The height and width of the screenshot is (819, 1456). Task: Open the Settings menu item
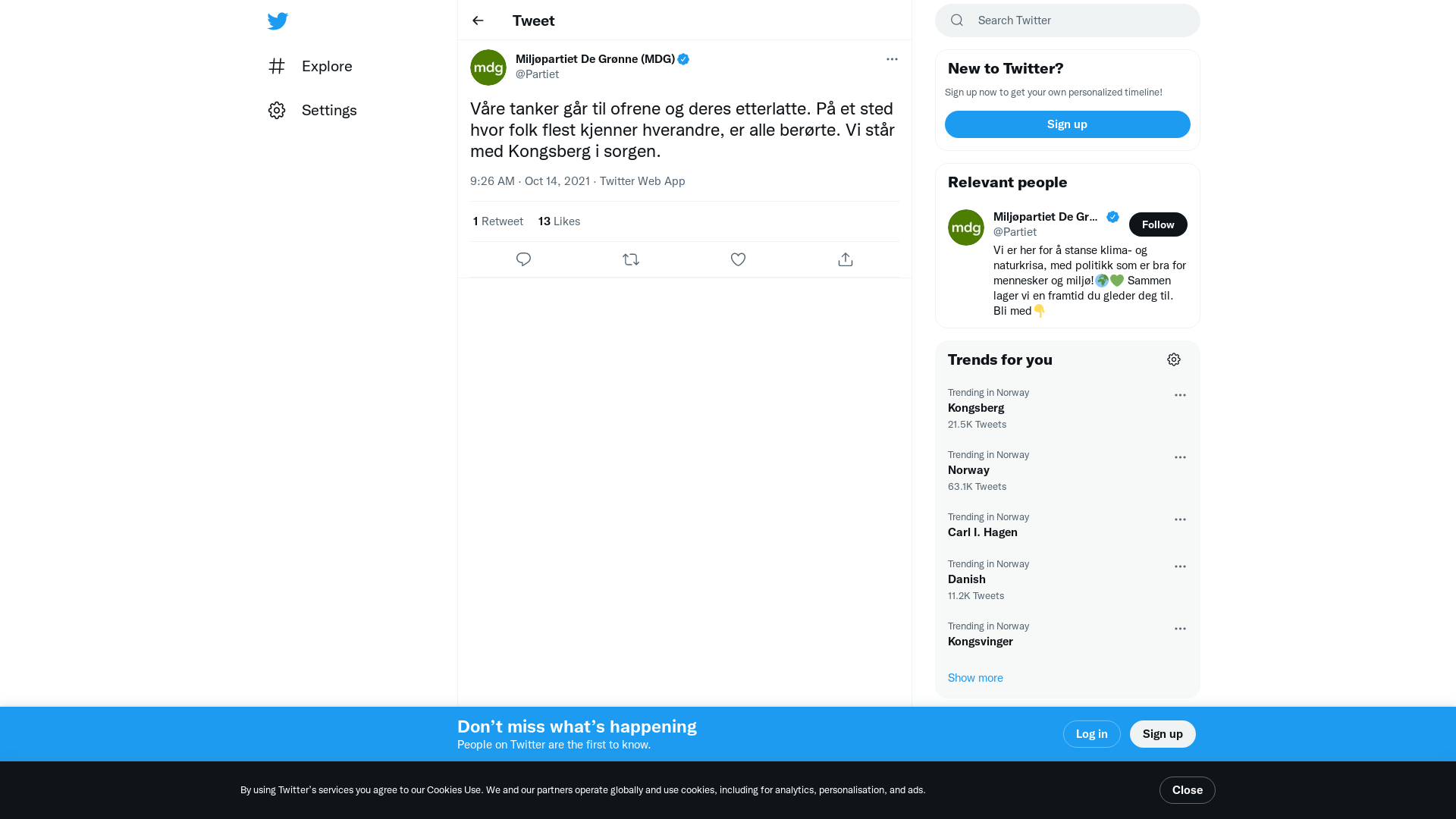pos(328,110)
